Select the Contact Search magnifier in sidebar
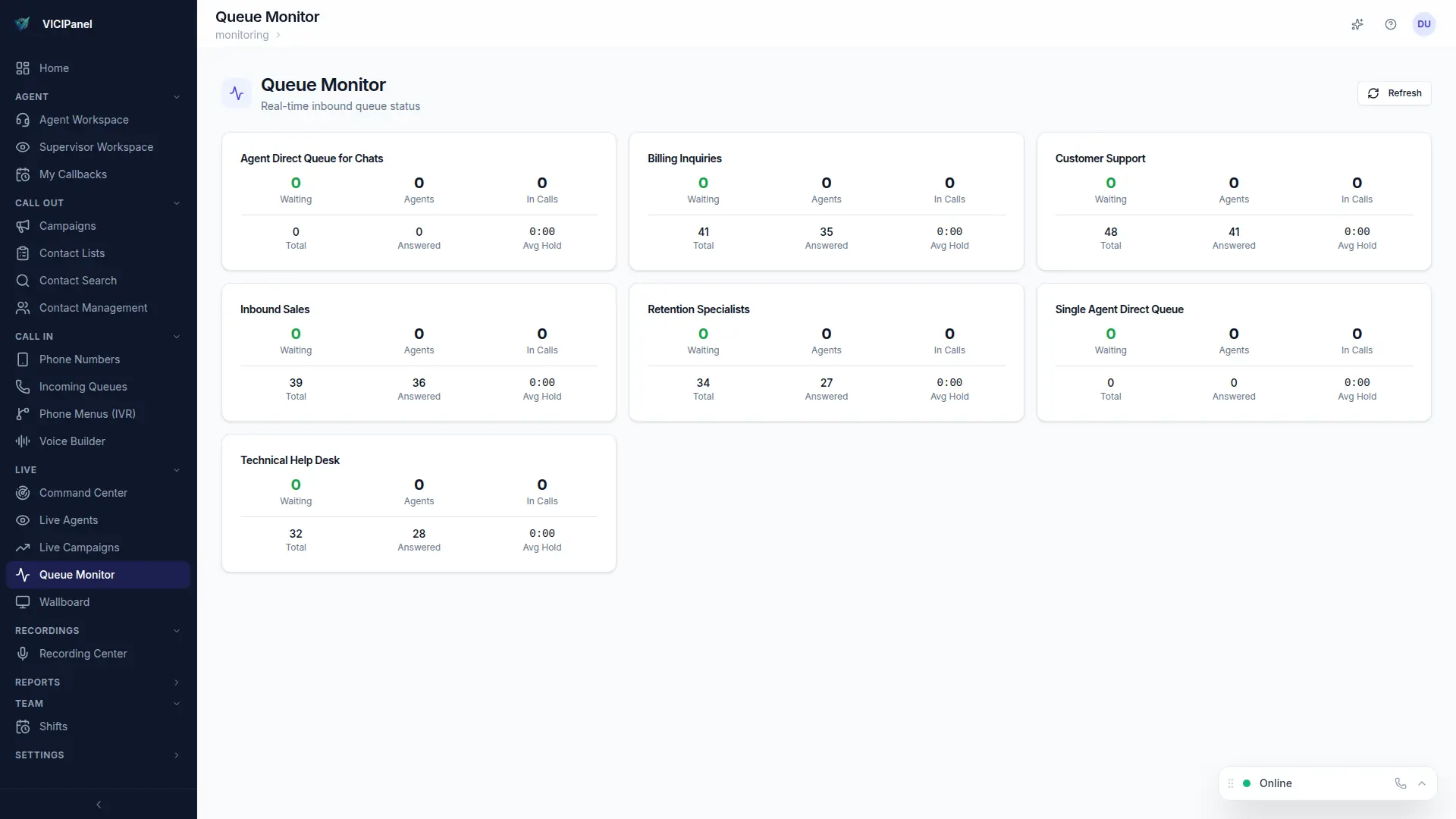1456x819 pixels. tap(23, 281)
